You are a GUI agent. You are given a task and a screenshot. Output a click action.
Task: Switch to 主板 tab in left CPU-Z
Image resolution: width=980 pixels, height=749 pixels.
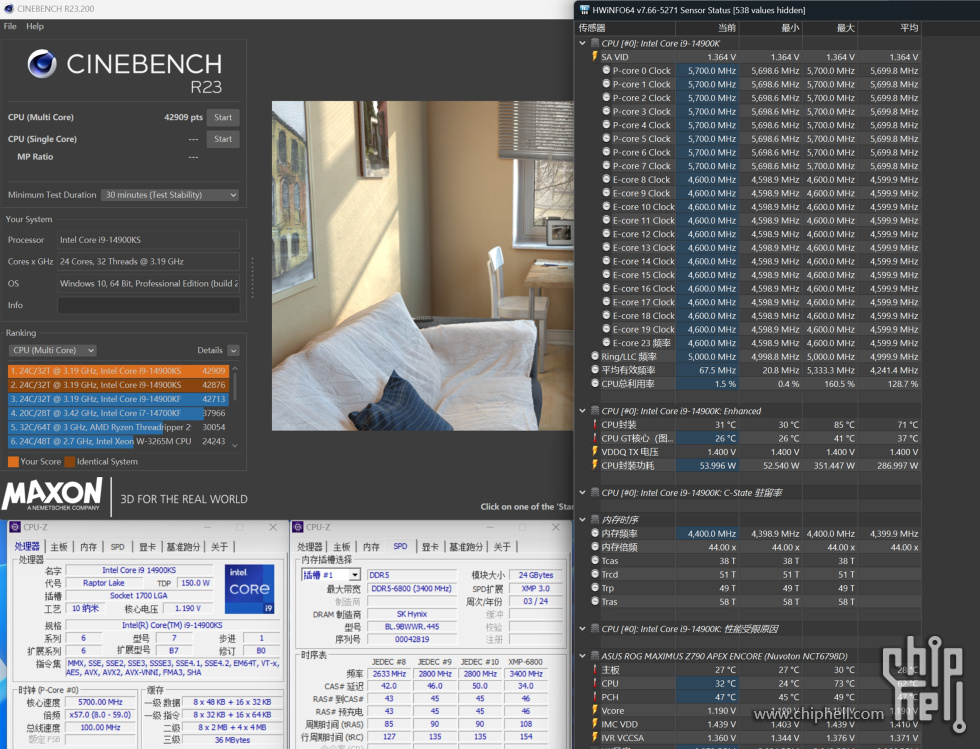(x=59, y=546)
